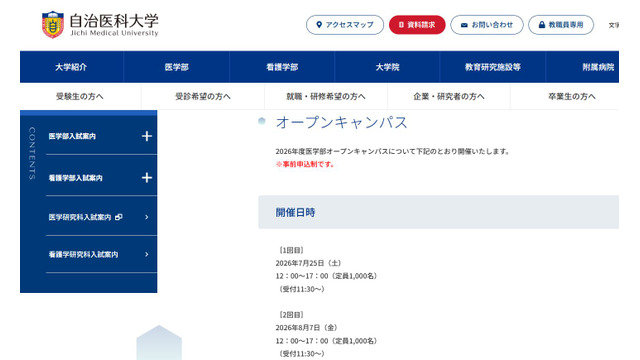Open the 看護学部 main menu
640x360 pixels.
tap(282, 67)
